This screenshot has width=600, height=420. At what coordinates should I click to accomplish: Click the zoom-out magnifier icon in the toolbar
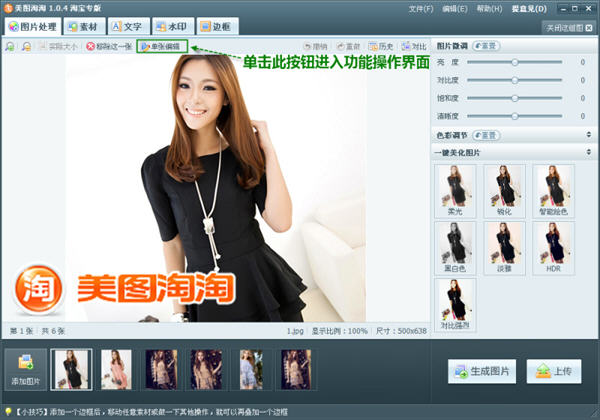pos(26,47)
